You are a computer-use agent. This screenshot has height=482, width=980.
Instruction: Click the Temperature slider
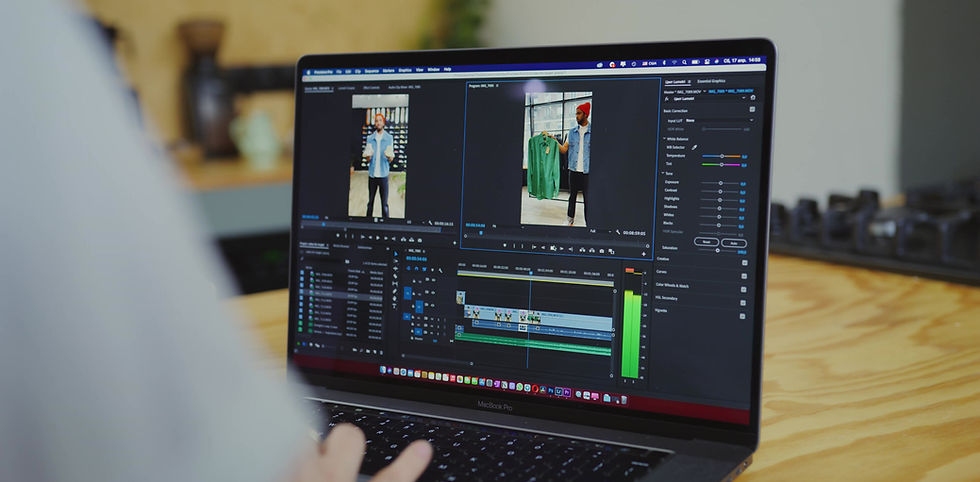tap(721, 156)
